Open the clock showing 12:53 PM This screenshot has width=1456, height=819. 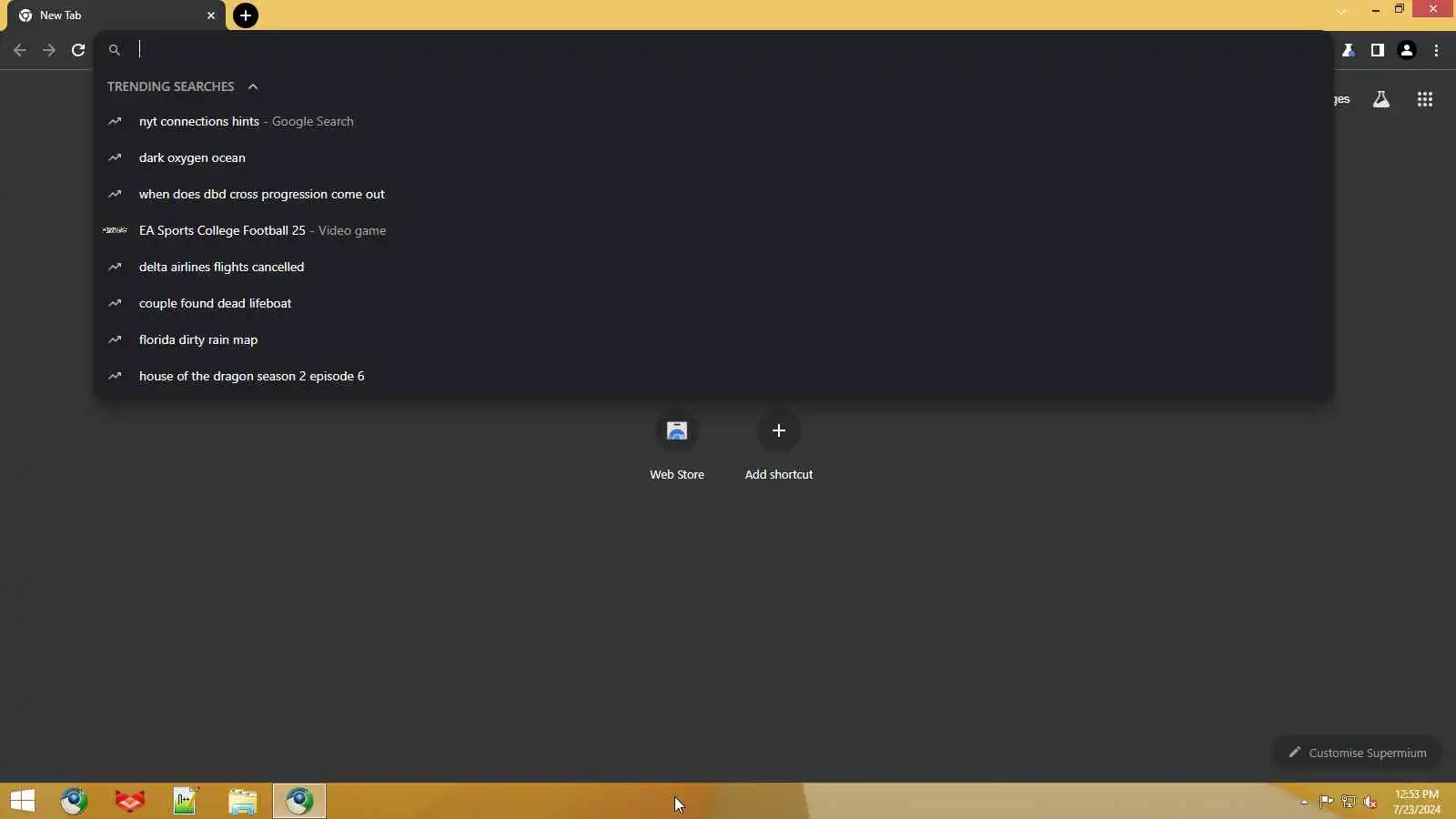pos(1417,801)
